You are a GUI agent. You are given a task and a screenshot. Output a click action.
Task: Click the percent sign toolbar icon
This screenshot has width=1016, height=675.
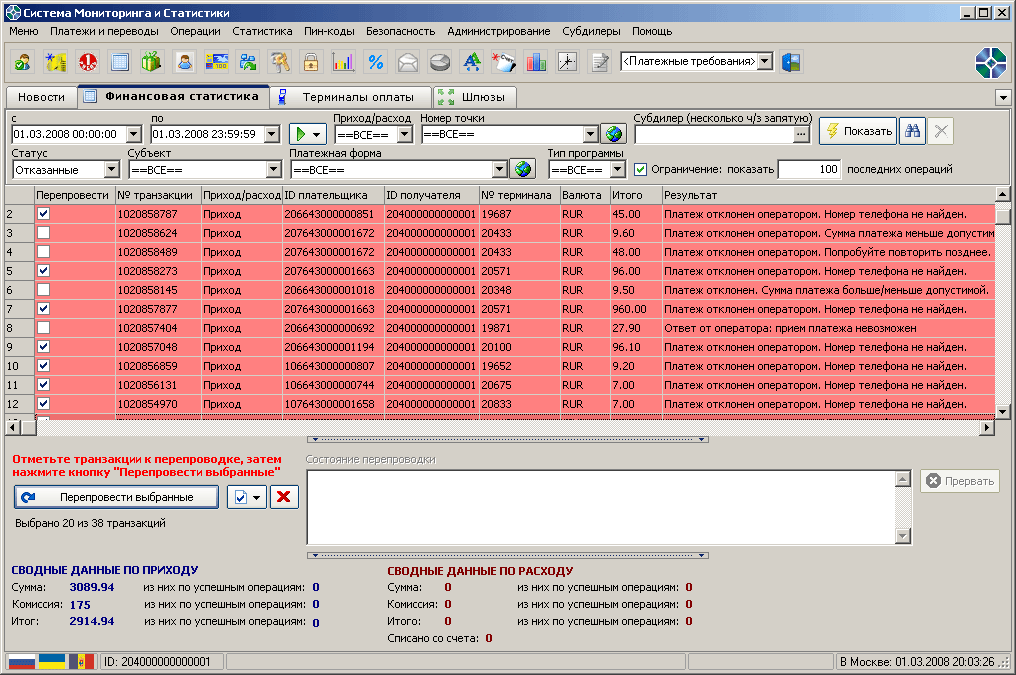coord(376,62)
